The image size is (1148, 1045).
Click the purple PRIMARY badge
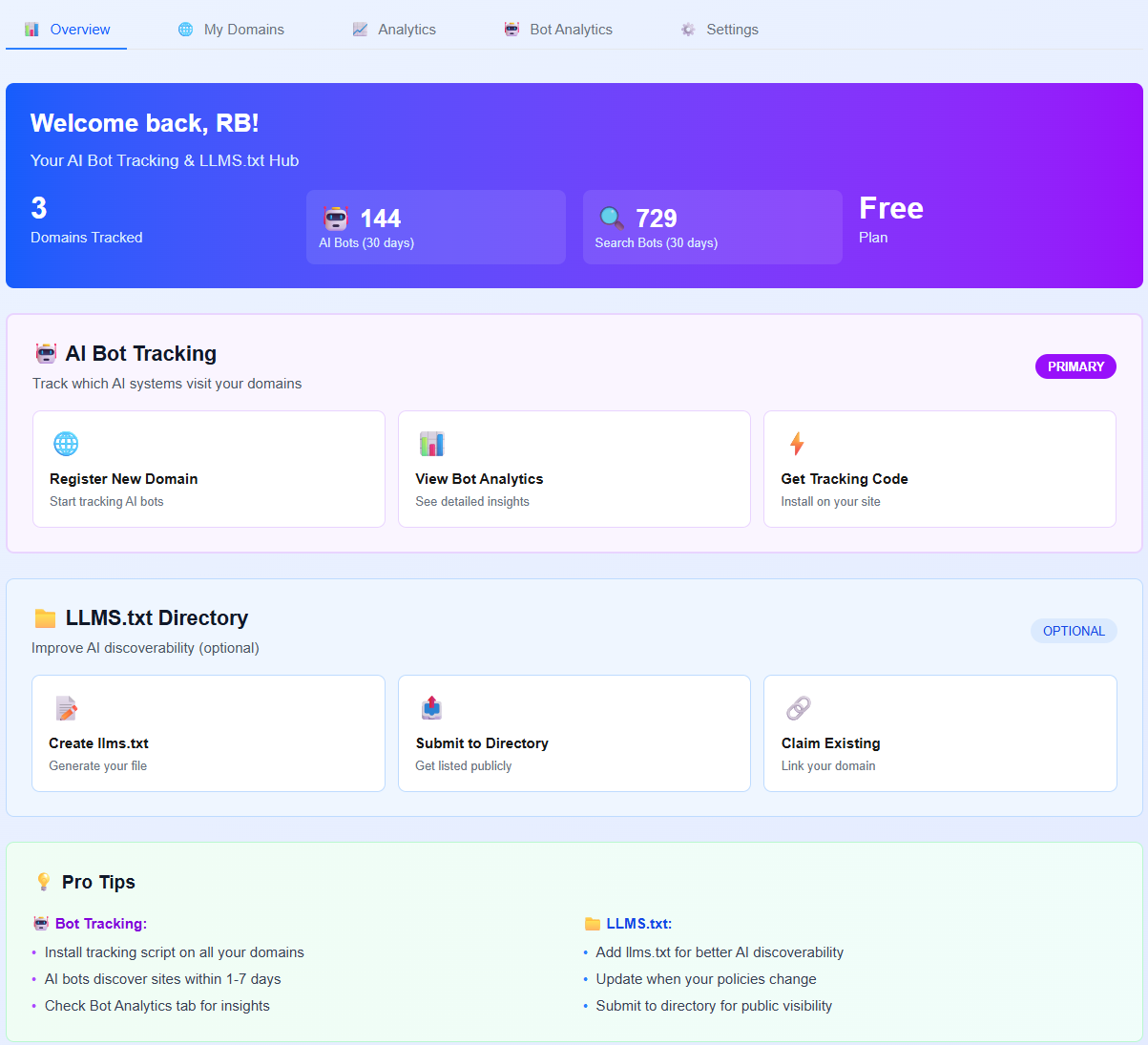(1075, 366)
